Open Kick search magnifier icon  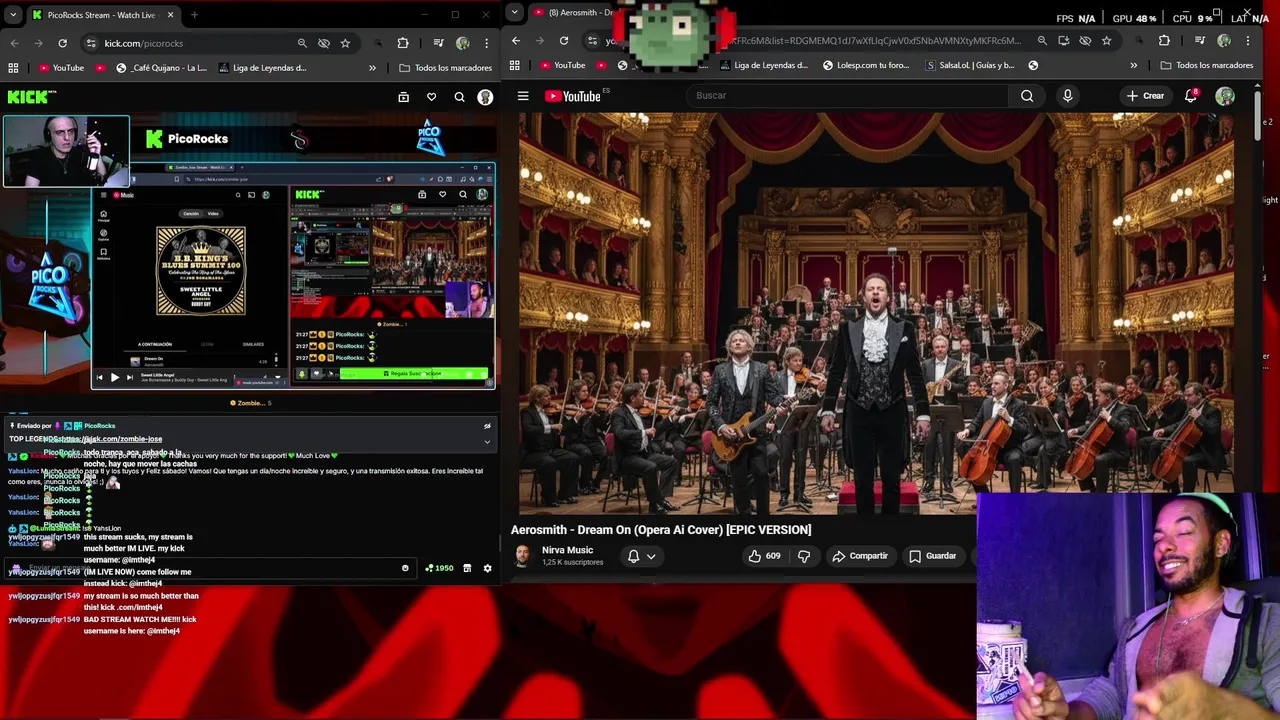tap(459, 97)
